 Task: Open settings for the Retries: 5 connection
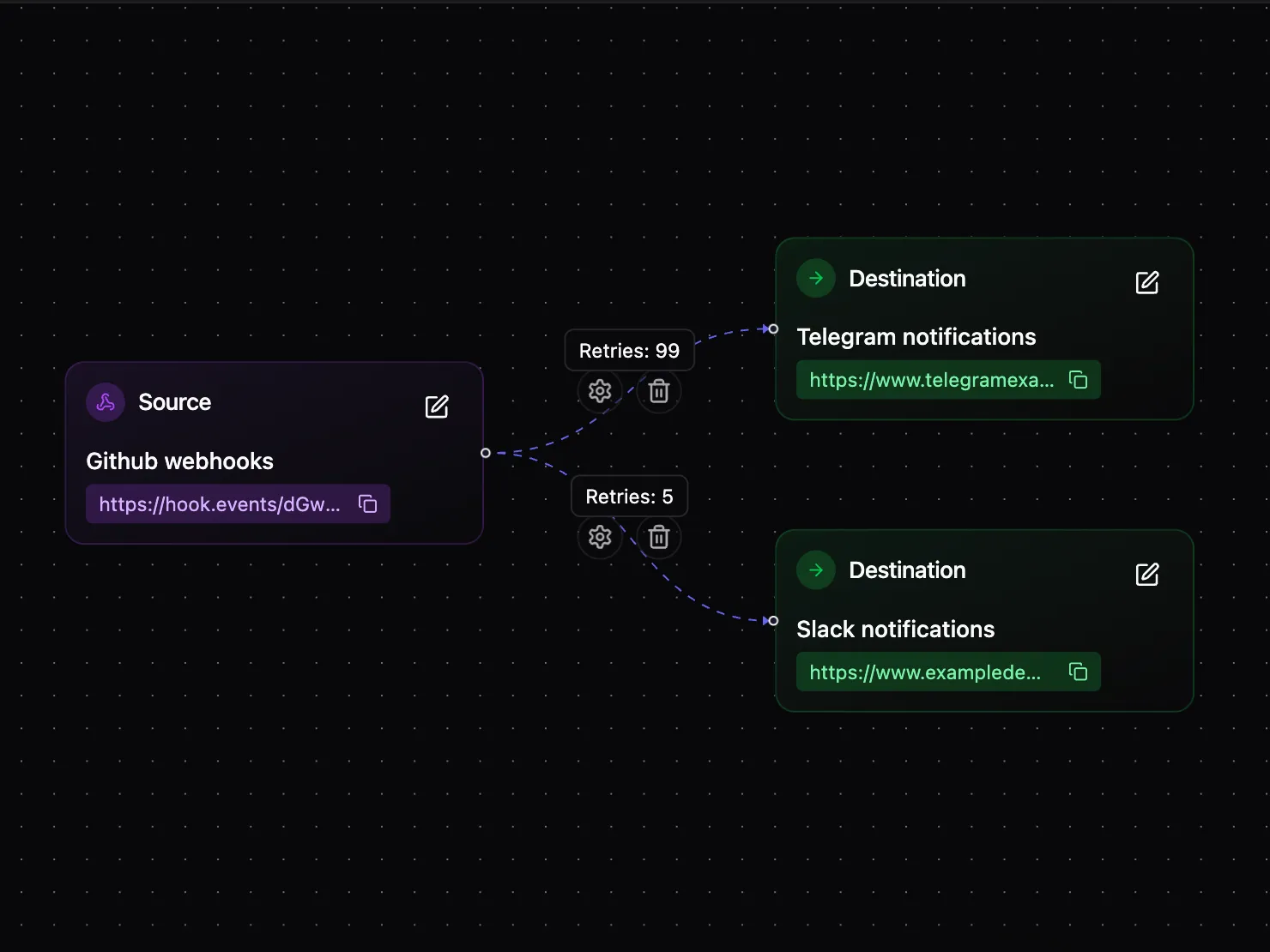[600, 537]
